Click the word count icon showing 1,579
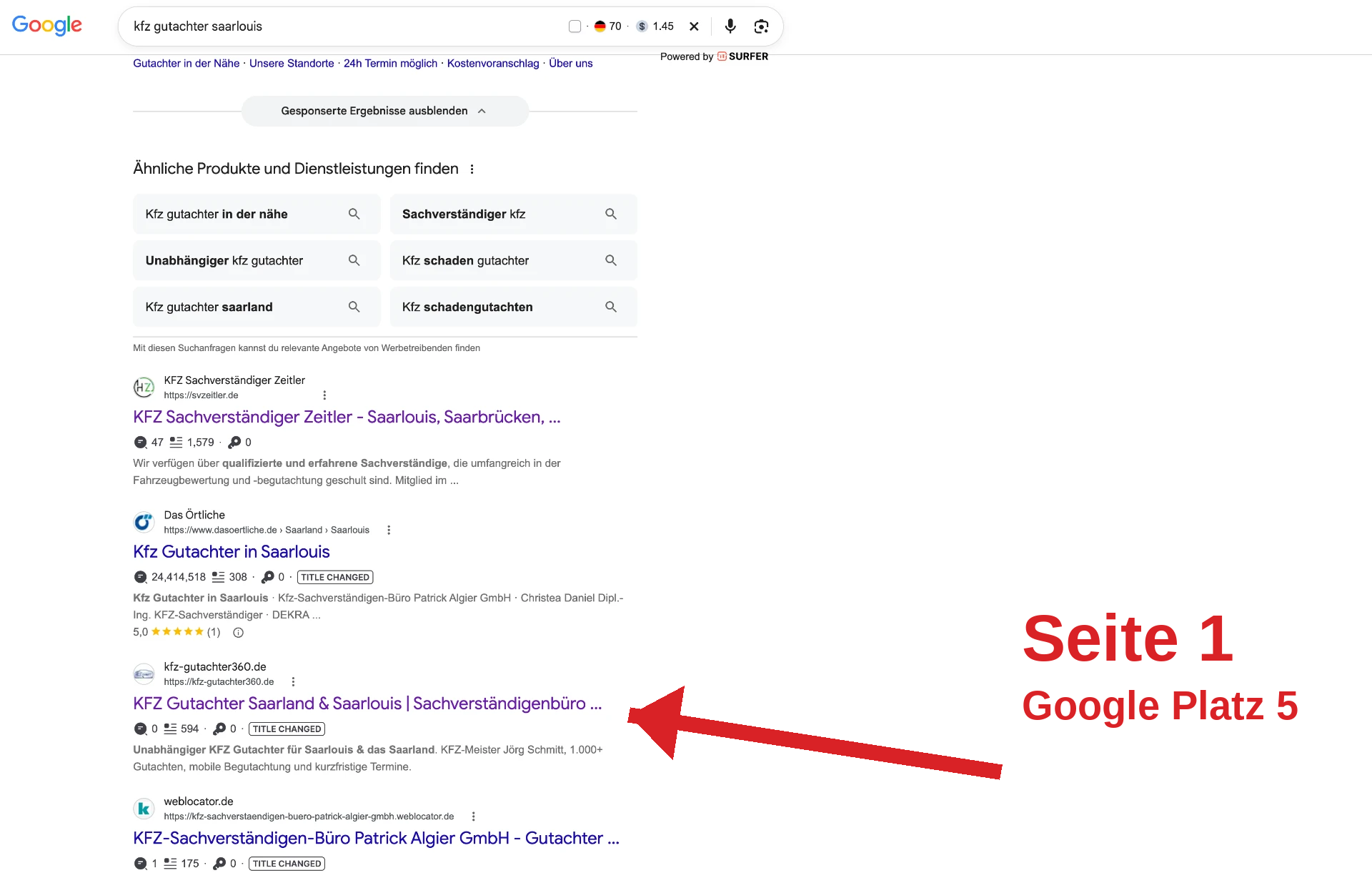 pyautogui.click(x=176, y=443)
